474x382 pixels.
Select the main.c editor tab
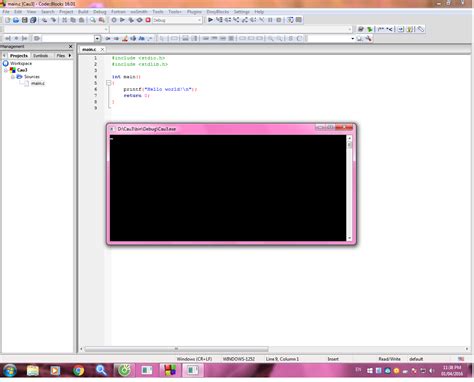(89, 49)
